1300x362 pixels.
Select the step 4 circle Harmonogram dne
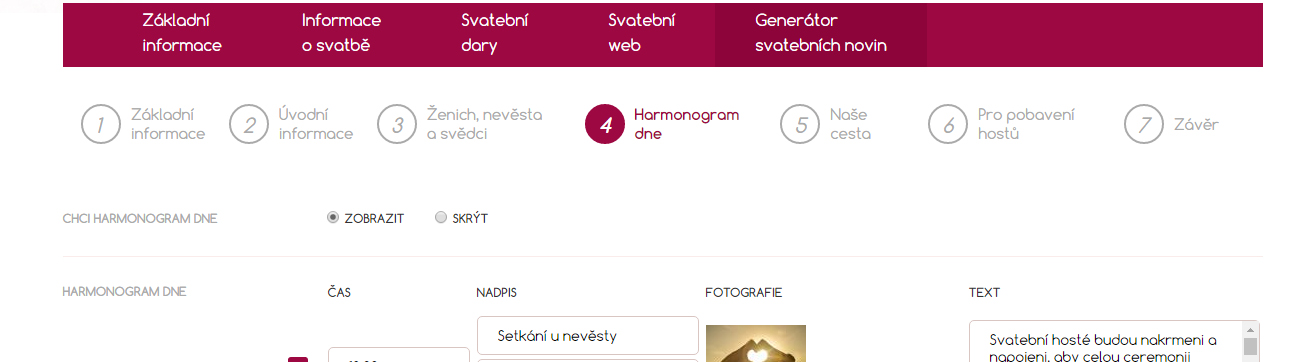tap(605, 124)
